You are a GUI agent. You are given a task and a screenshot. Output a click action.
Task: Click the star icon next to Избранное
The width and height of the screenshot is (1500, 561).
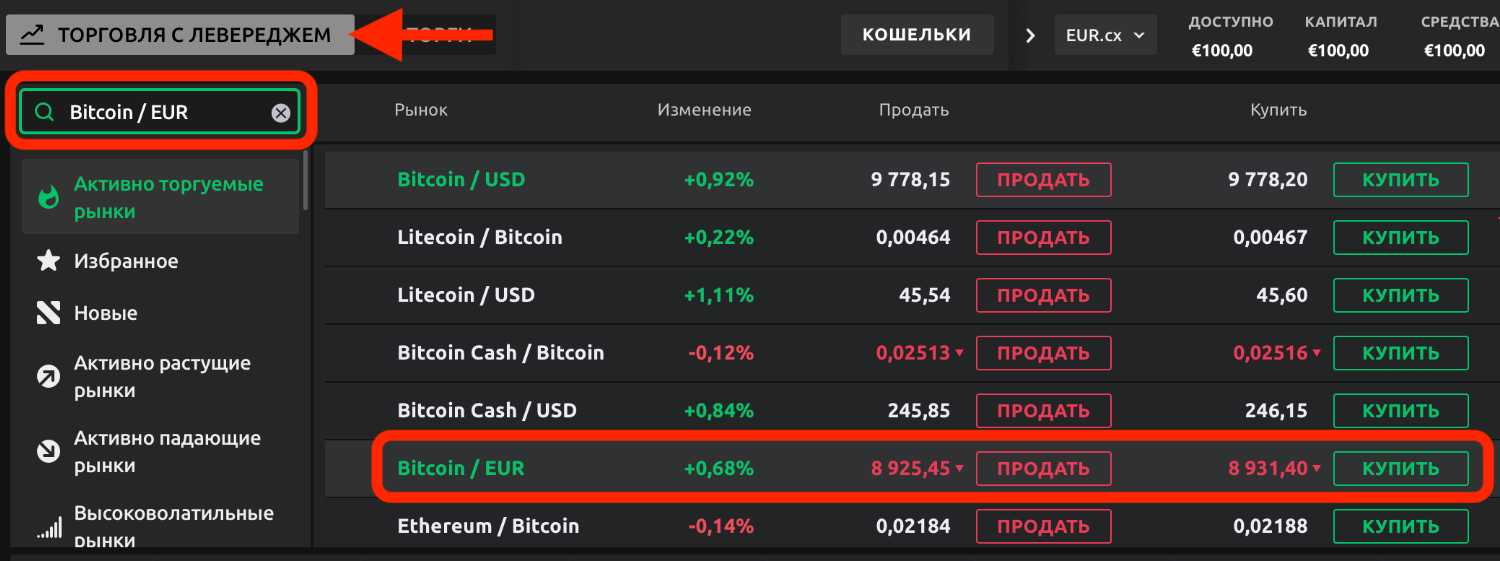[48, 262]
